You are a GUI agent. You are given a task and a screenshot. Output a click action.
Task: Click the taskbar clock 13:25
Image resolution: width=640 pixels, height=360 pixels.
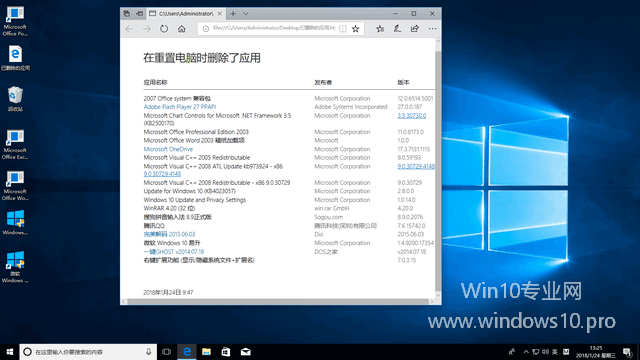(x=596, y=351)
